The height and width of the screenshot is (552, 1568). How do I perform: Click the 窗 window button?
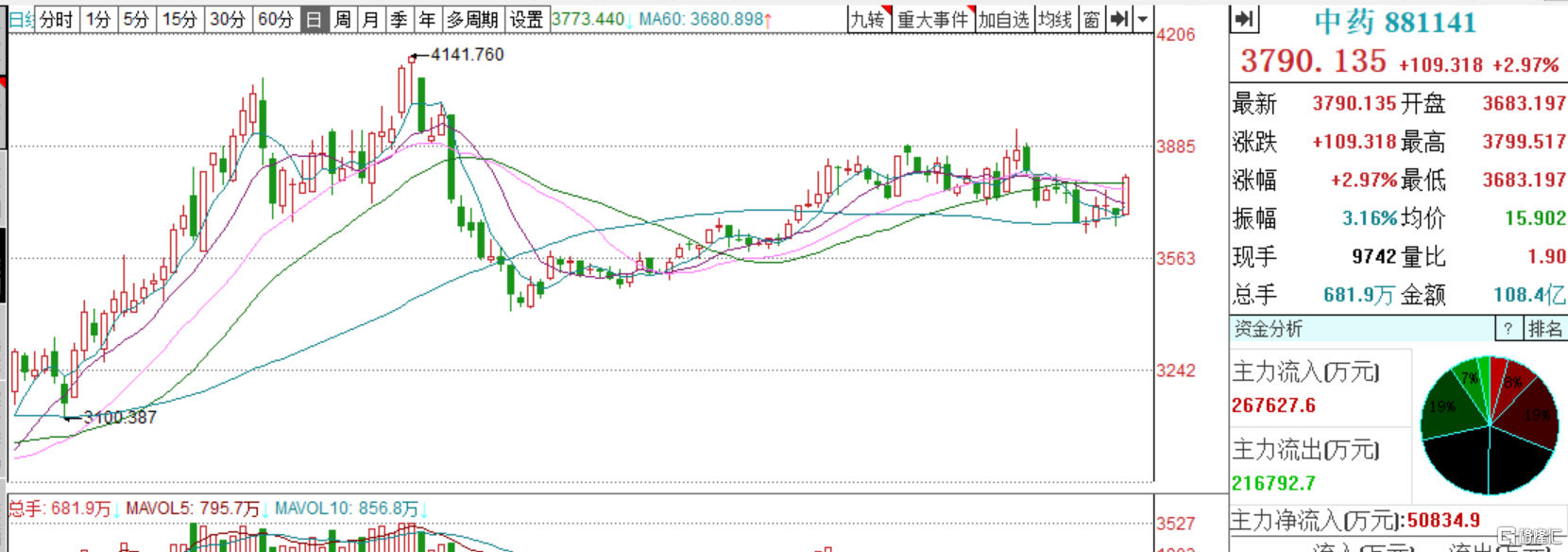1092,19
